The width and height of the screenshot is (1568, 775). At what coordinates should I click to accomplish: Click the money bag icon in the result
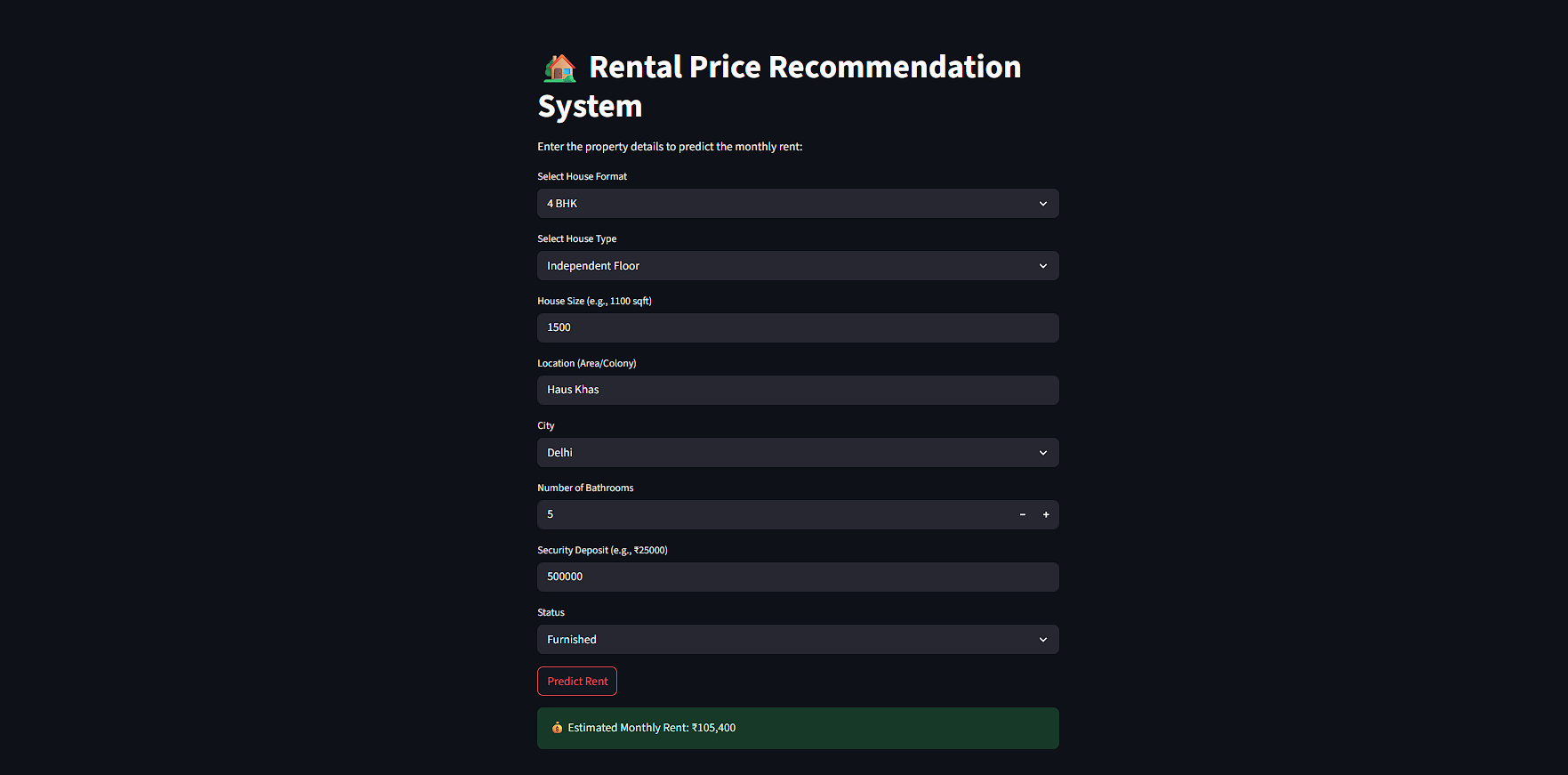(557, 728)
